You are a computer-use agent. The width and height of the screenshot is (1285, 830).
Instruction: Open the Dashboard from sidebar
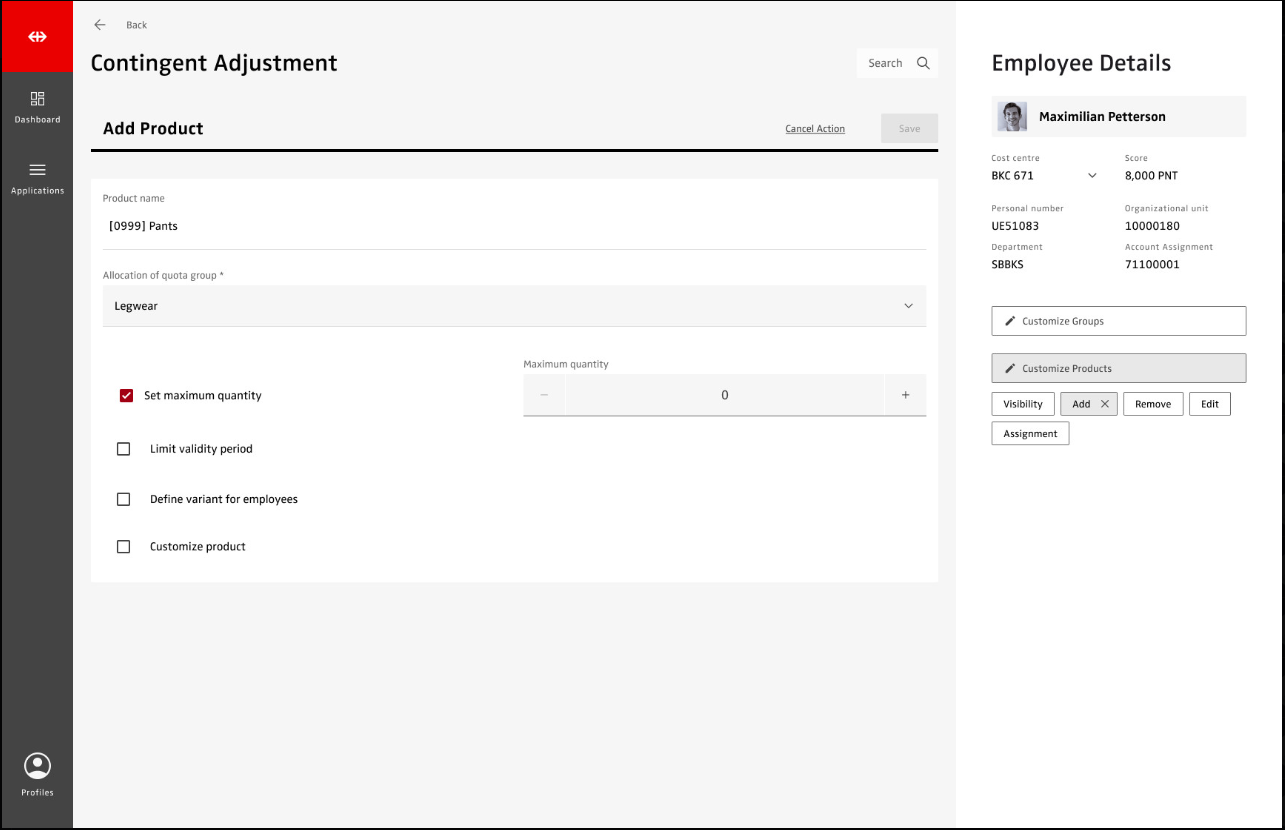pos(37,100)
